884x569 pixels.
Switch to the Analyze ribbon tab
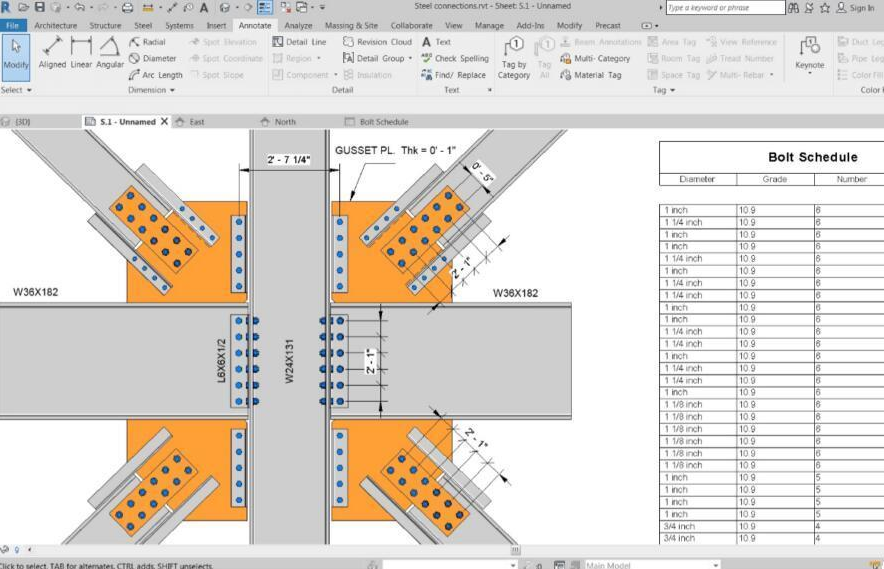tap(298, 25)
